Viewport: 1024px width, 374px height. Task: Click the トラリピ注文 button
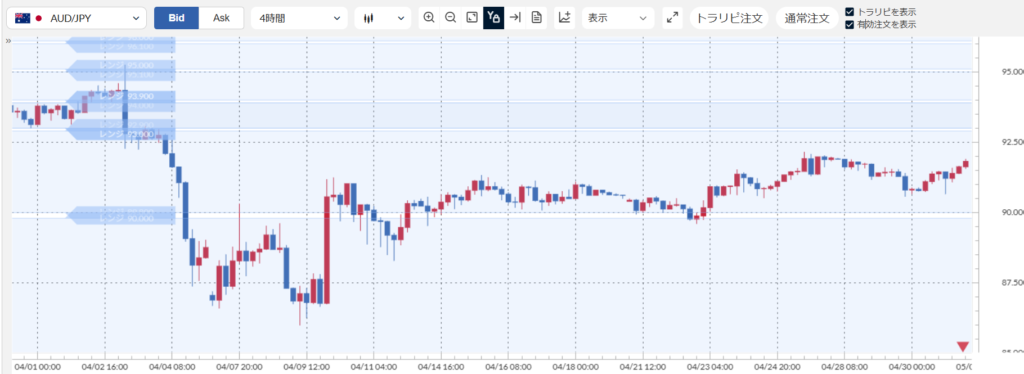(x=729, y=18)
